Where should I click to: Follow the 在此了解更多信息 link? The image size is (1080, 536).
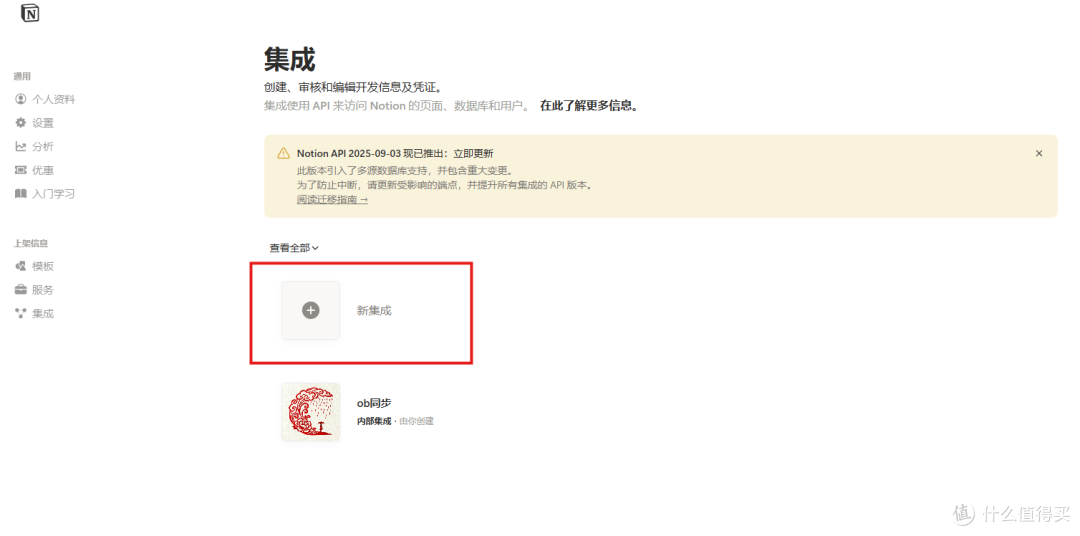pyautogui.click(x=589, y=106)
